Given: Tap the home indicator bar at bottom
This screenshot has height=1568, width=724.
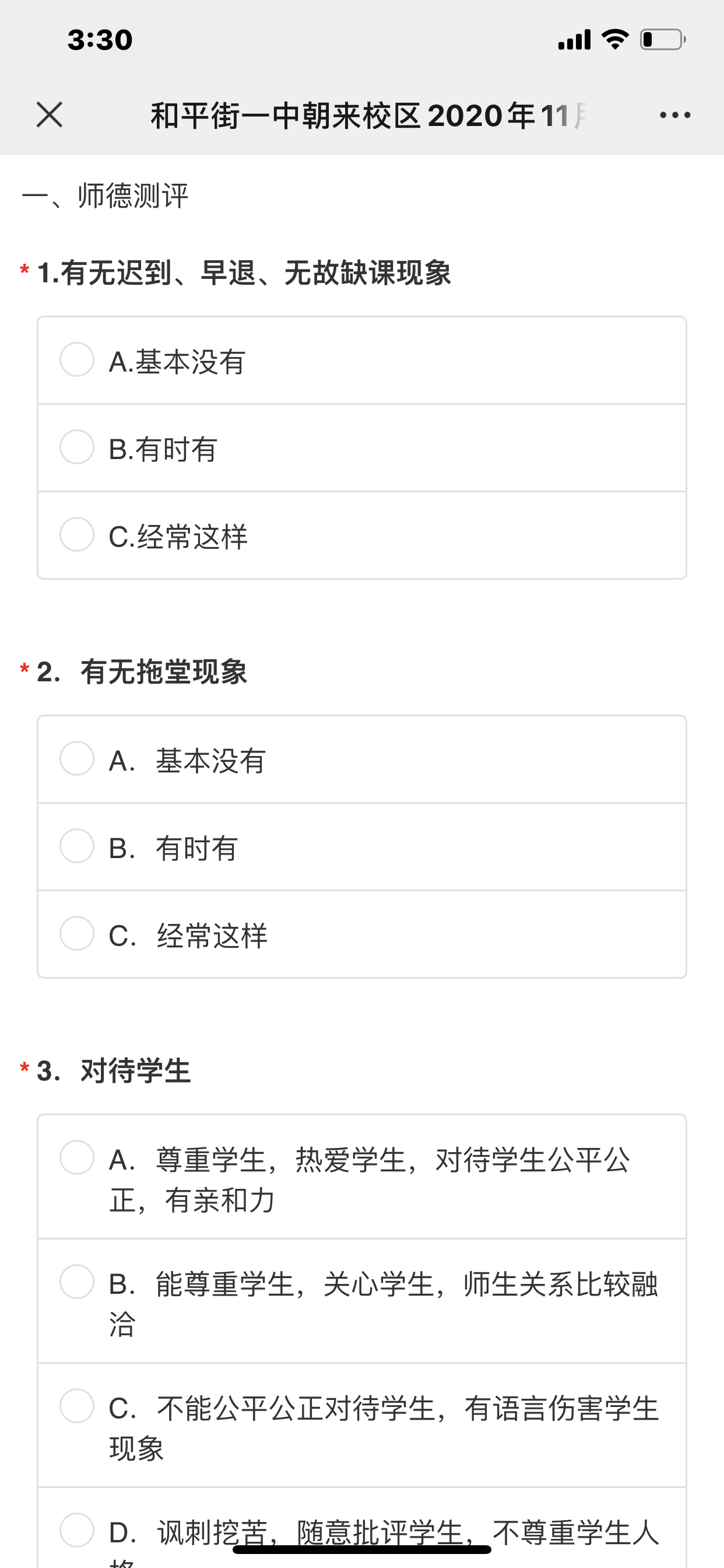Looking at the screenshot, I should [362, 1549].
